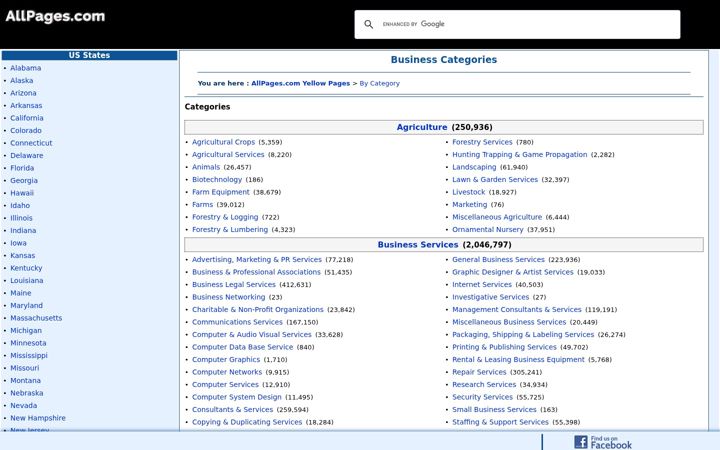Open Printing & Publishing Services
720x450 pixels.
pos(504,347)
